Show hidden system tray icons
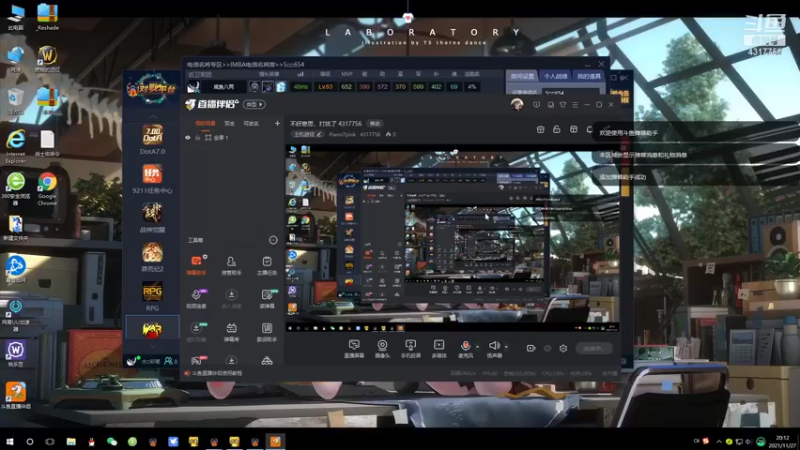Image resolution: width=800 pixels, height=450 pixels. pos(719,441)
